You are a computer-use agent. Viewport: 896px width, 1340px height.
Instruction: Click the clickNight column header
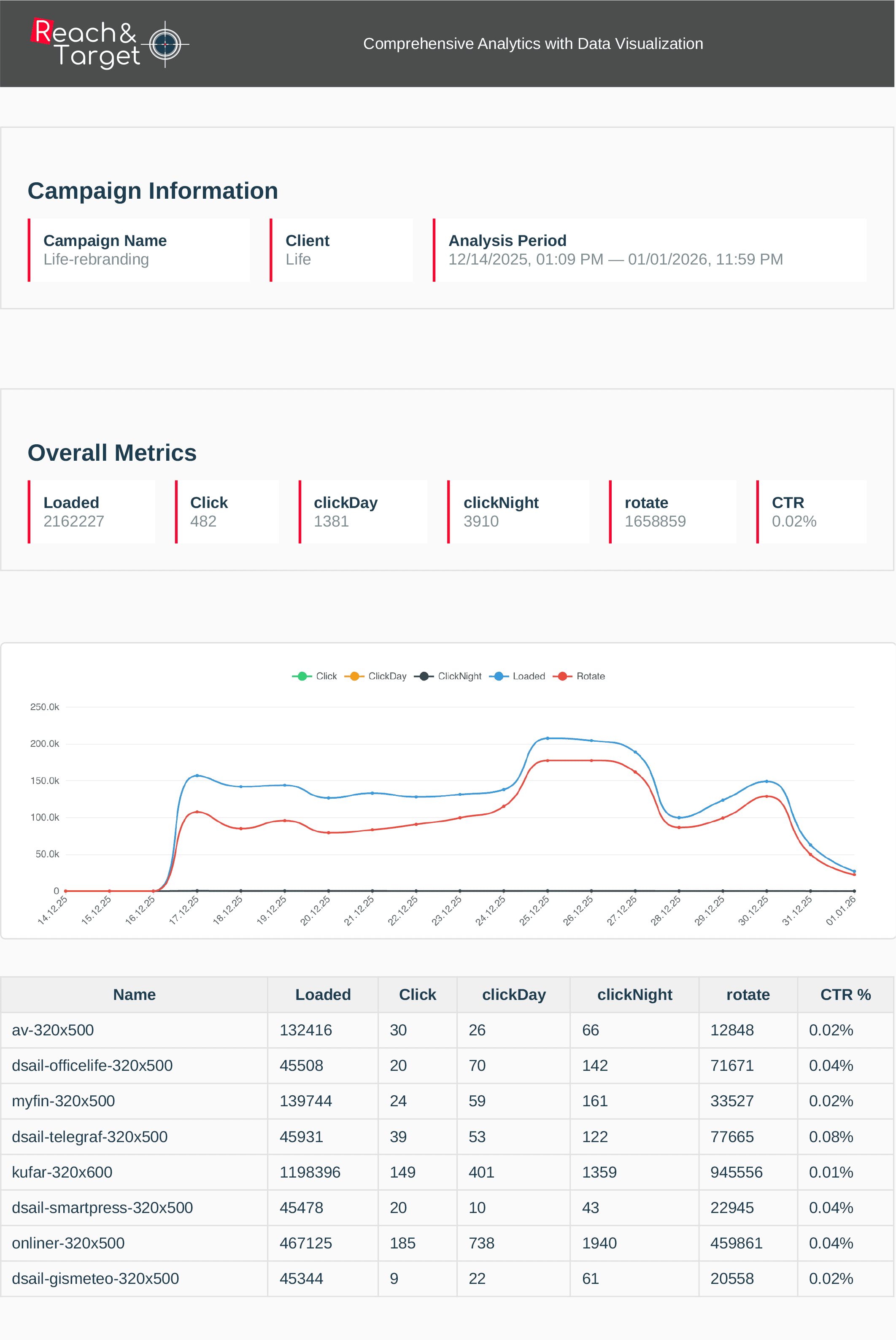click(634, 994)
